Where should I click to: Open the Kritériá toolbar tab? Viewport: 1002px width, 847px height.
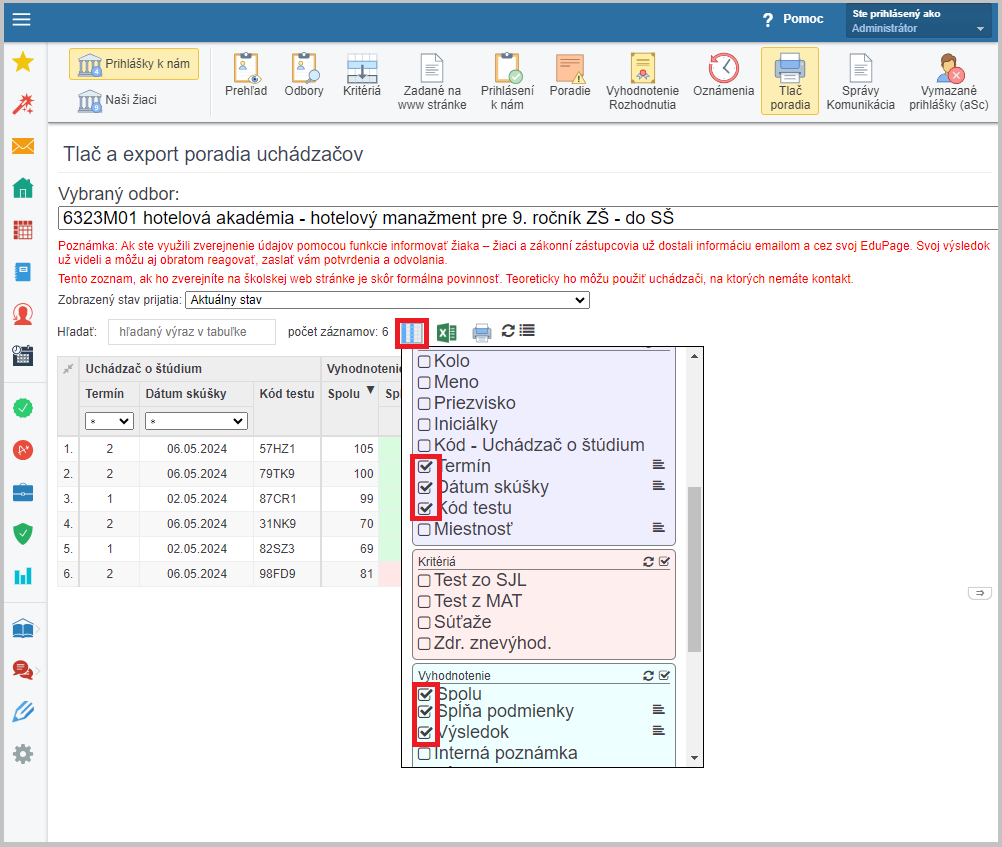point(362,75)
